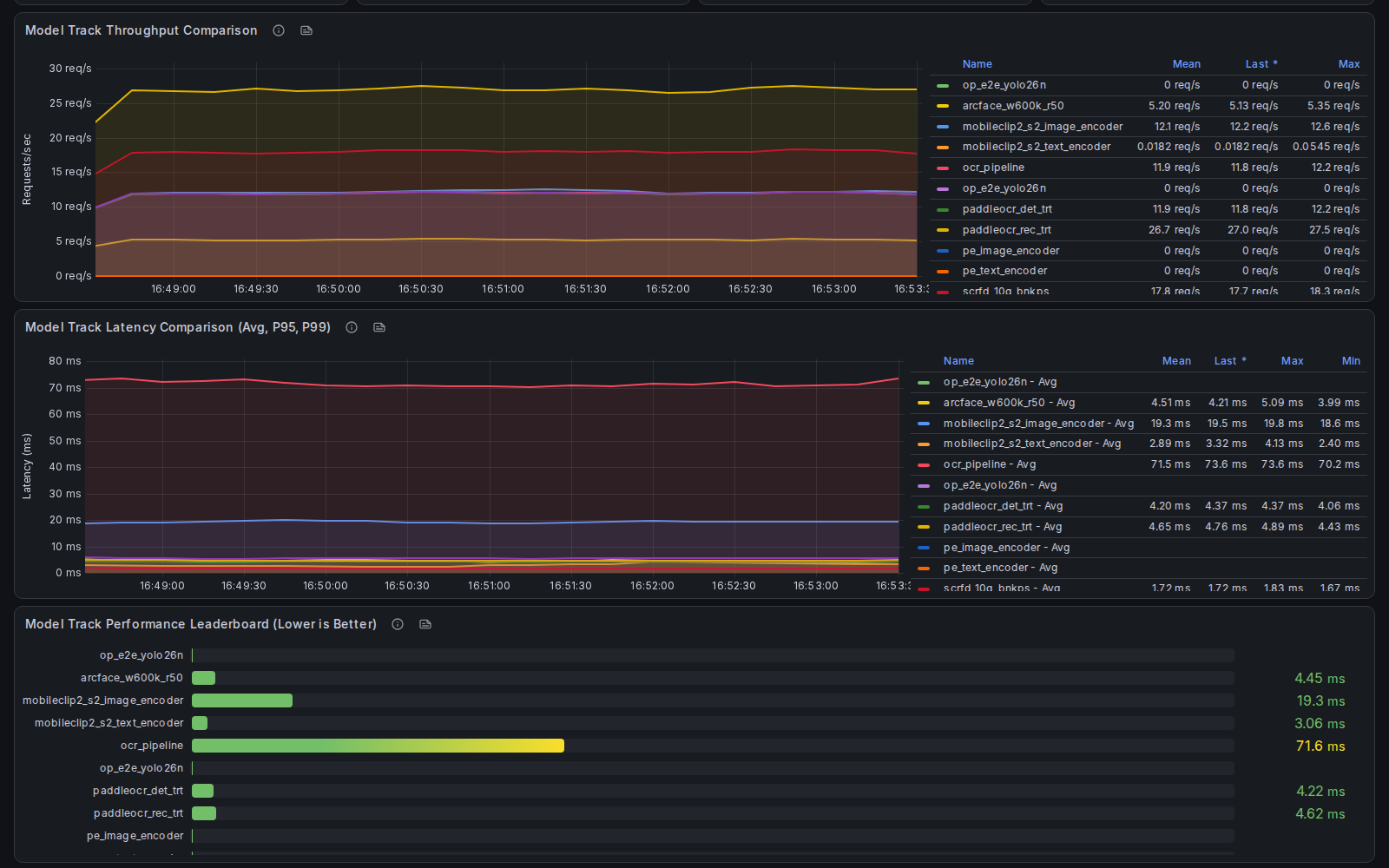Toggle mobileclip2_s2_image_encoder series in throughput legend
Viewport: 1389px width, 868px height.
pyautogui.click(x=1042, y=127)
